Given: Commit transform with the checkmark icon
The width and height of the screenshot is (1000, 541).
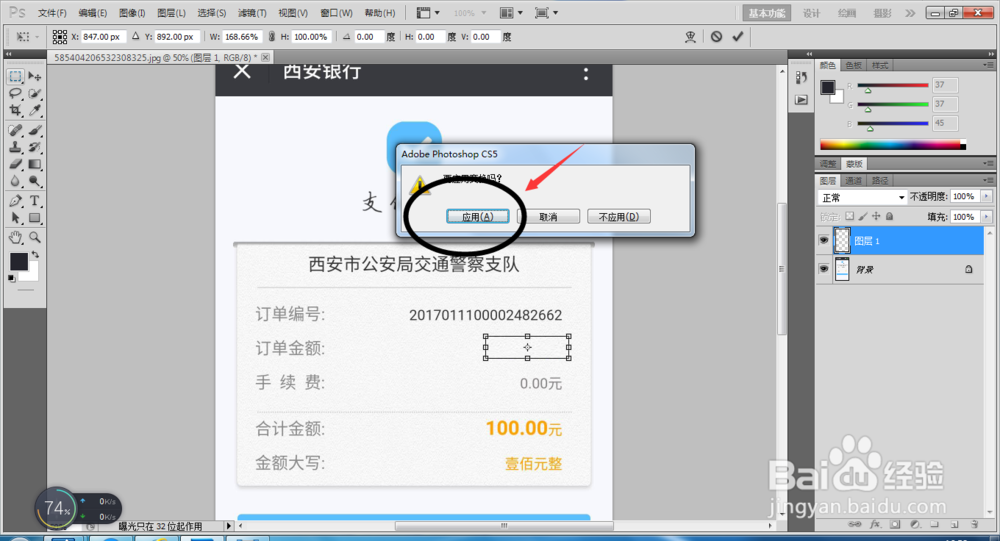Looking at the screenshot, I should 738,36.
